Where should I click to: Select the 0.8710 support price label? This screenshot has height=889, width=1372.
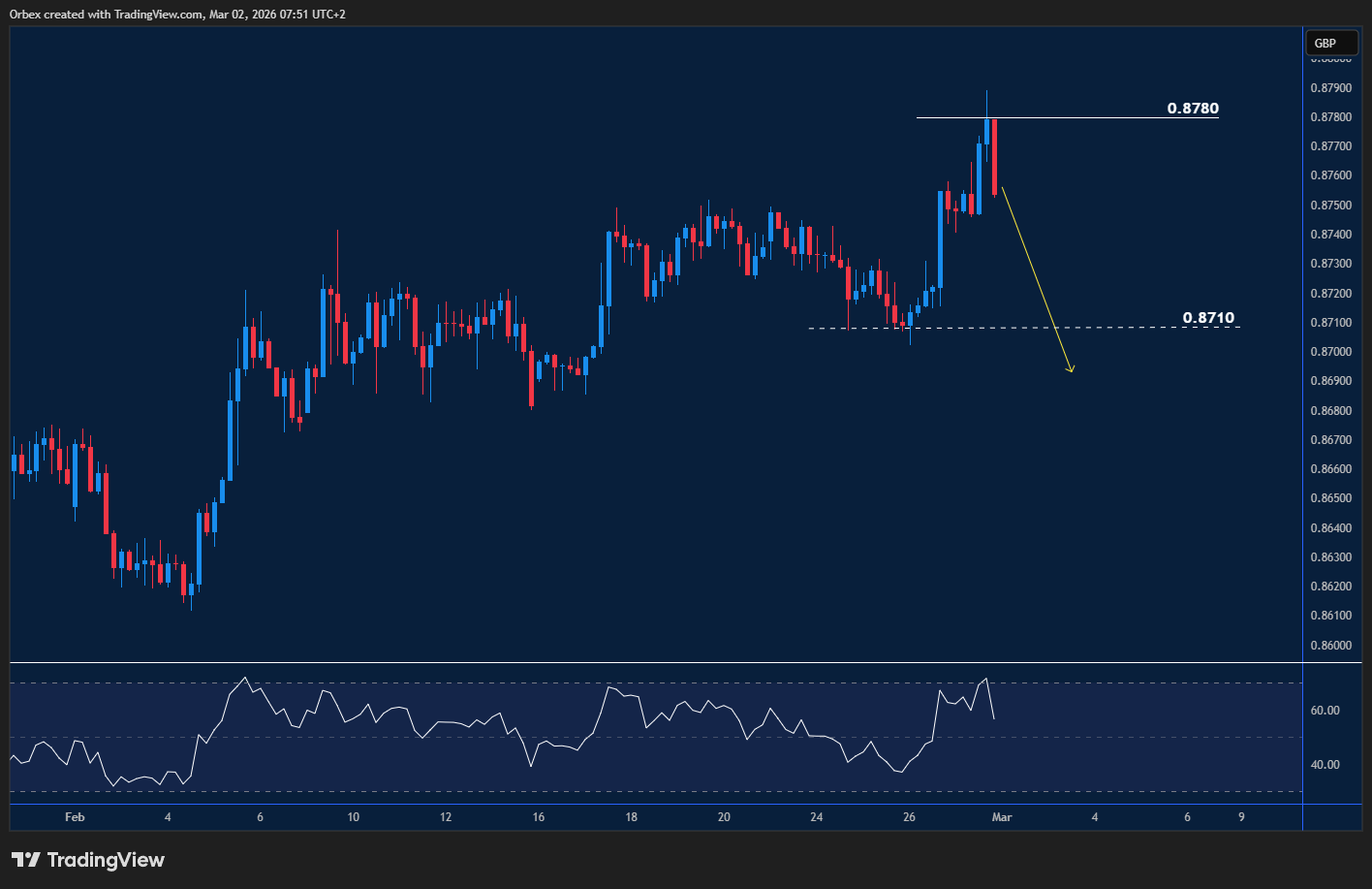[x=1208, y=317]
